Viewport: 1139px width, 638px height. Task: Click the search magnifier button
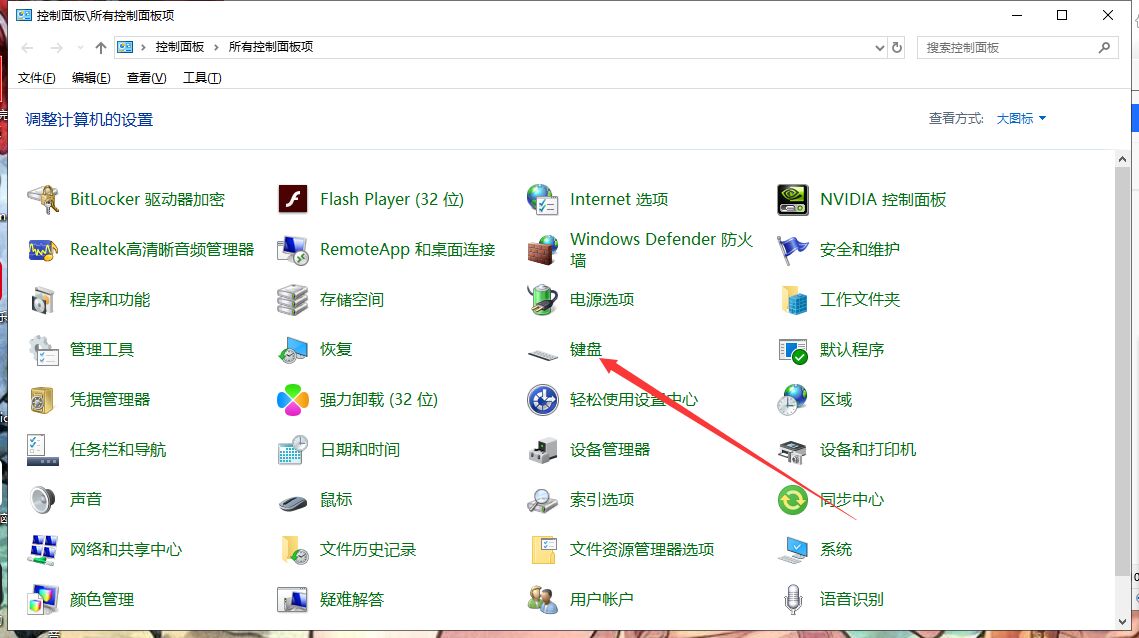click(1104, 47)
